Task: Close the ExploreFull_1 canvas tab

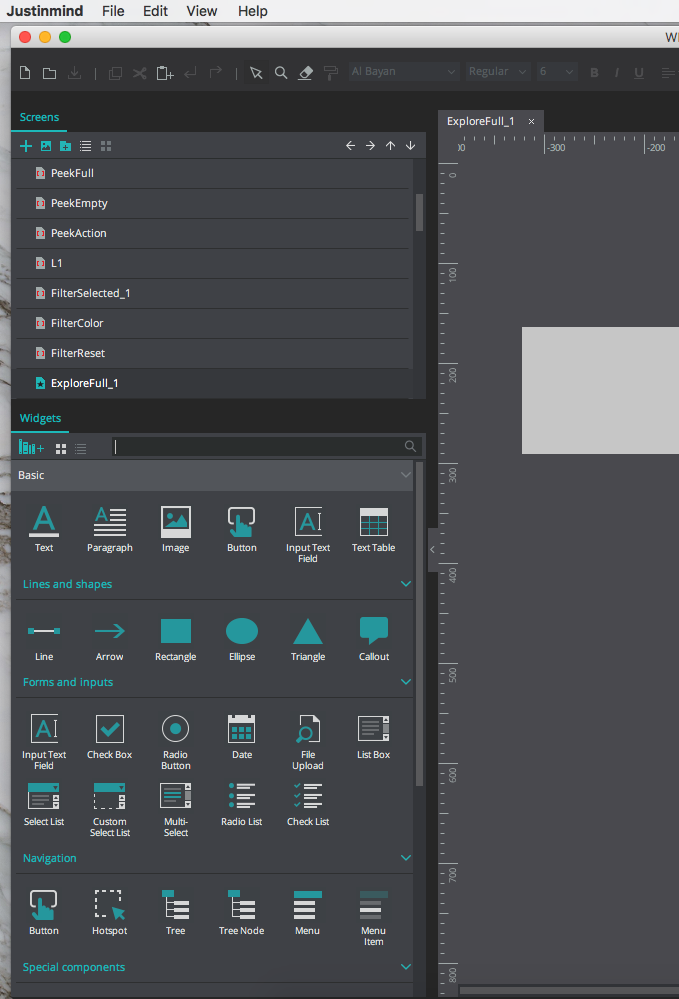Action: (531, 122)
